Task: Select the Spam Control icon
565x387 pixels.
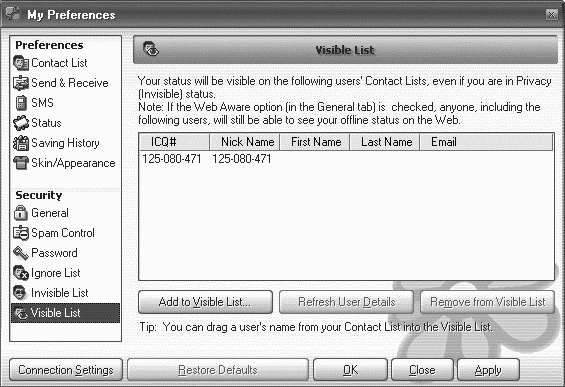Action: 21,233
